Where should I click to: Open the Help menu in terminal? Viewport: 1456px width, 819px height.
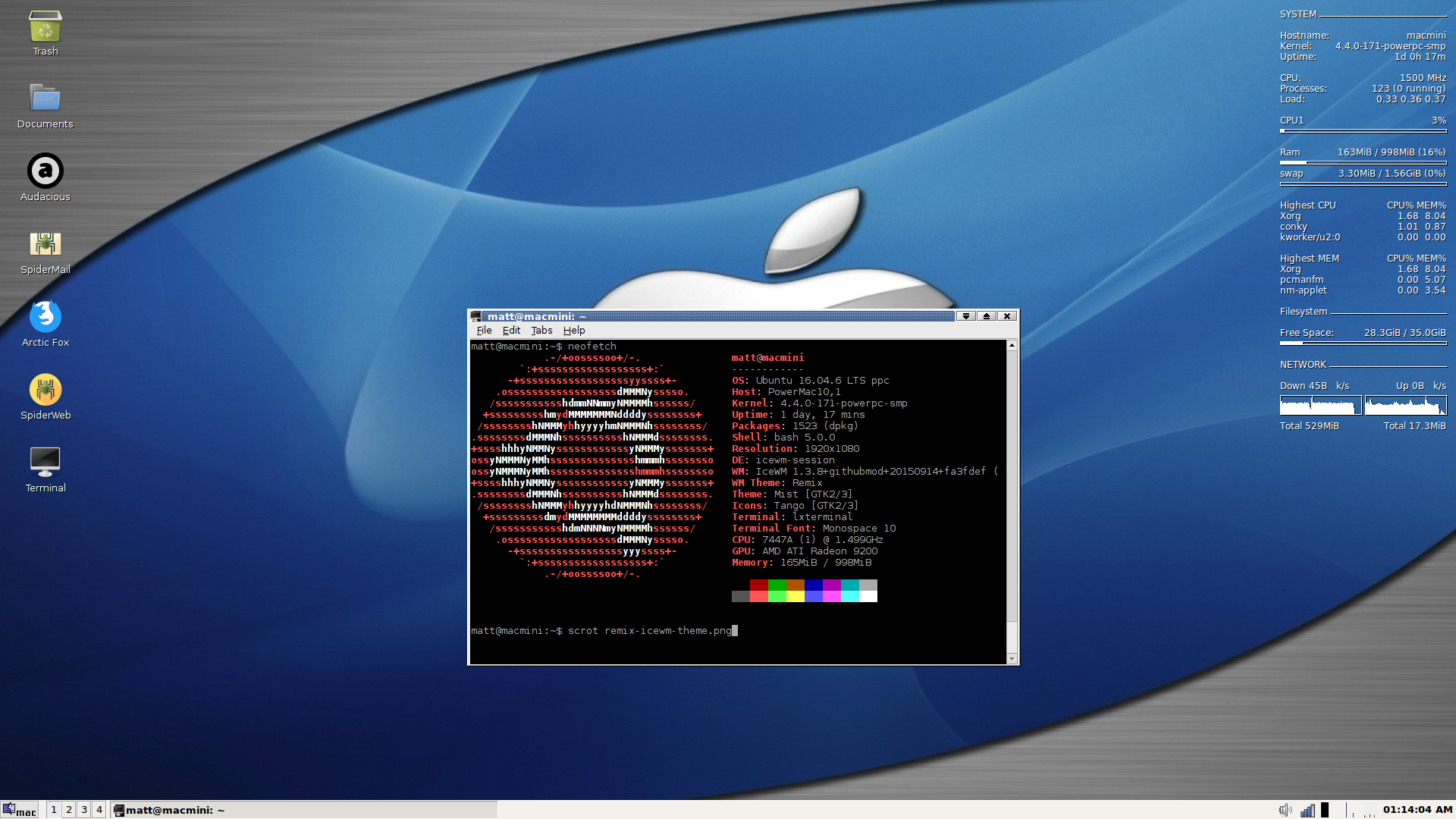click(x=574, y=331)
